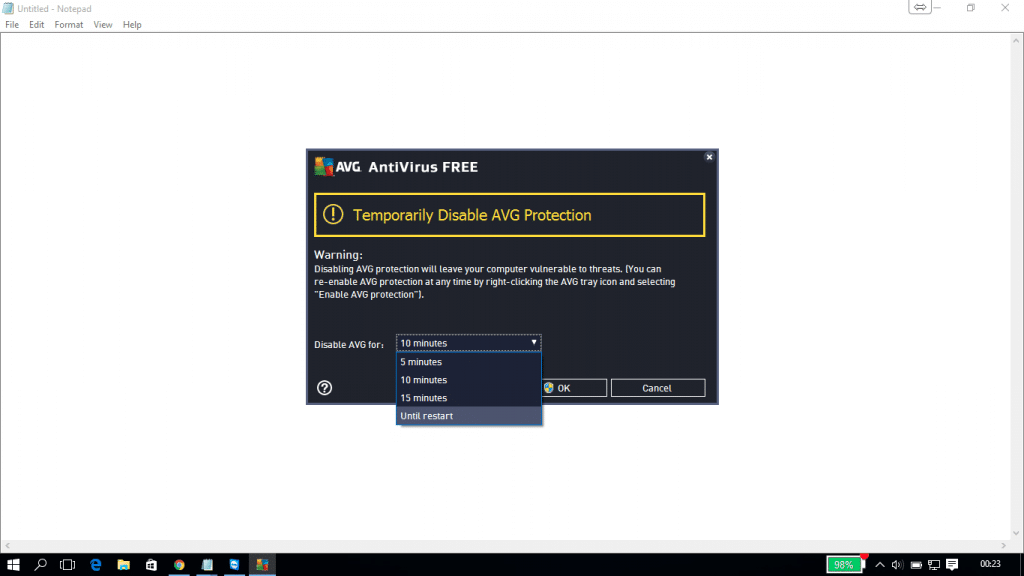This screenshot has height=576, width=1024.
Task: Launch Google Chrome from the taskbar
Action: tap(179, 564)
